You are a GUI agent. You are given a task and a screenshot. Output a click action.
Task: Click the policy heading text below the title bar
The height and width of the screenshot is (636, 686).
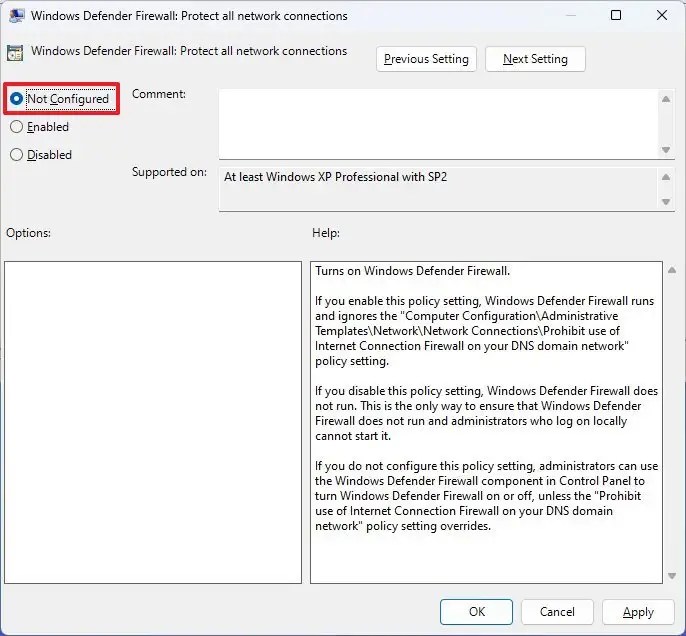coord(189,51)
